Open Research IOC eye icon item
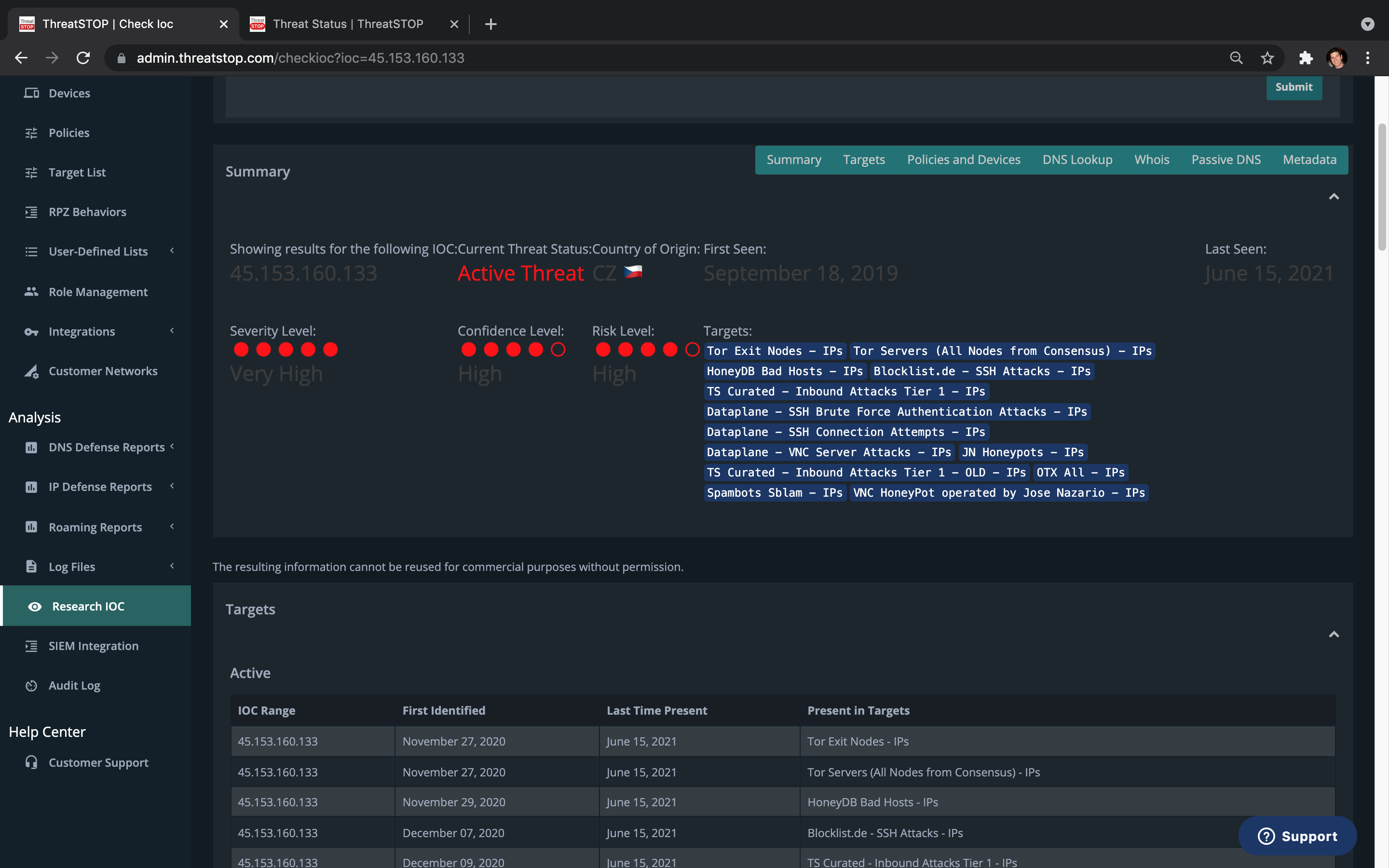Screen dimensions: 1389x868 (x=35, y=606)
